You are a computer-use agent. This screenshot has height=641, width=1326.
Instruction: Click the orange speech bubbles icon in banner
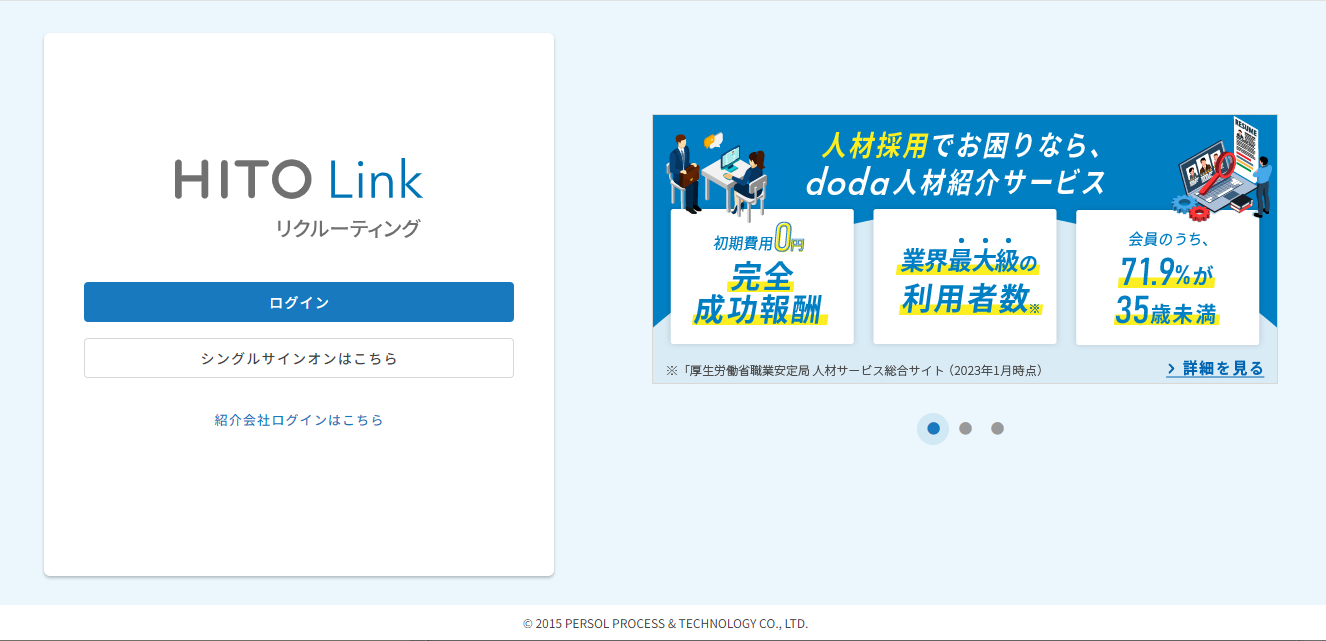(x=712, y=141)
